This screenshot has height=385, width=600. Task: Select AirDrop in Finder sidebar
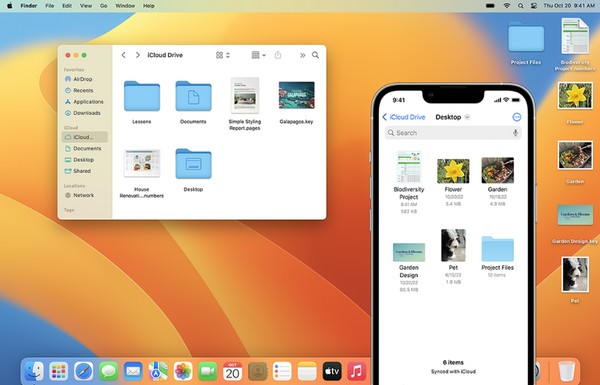(85, 79)
